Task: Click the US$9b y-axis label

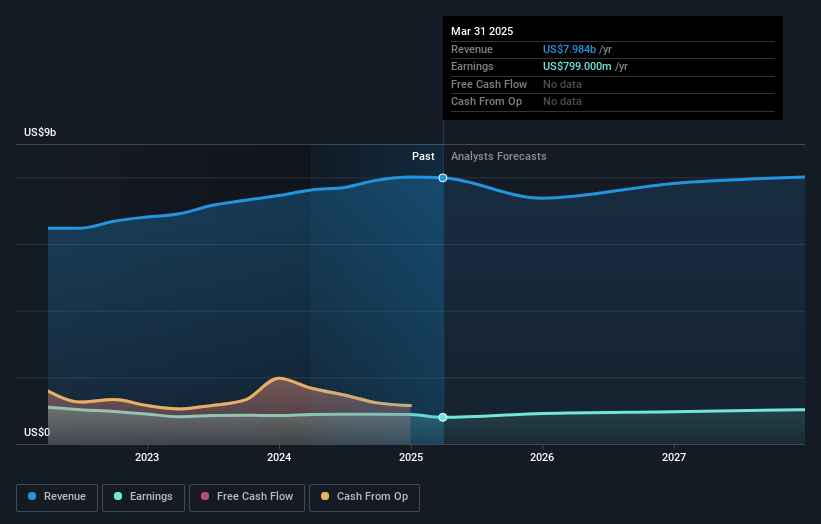Action: point(40,132)
